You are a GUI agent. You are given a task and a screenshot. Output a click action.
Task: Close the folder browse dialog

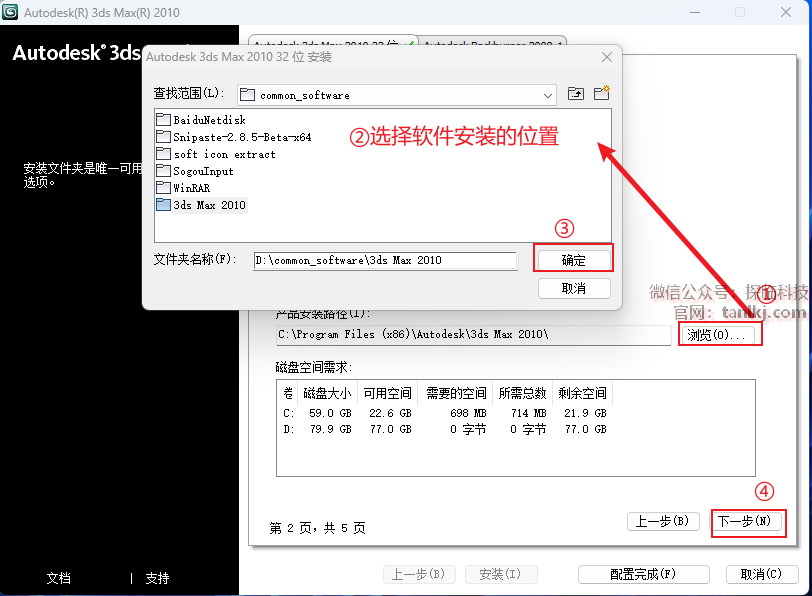click(x=607, y=57)
